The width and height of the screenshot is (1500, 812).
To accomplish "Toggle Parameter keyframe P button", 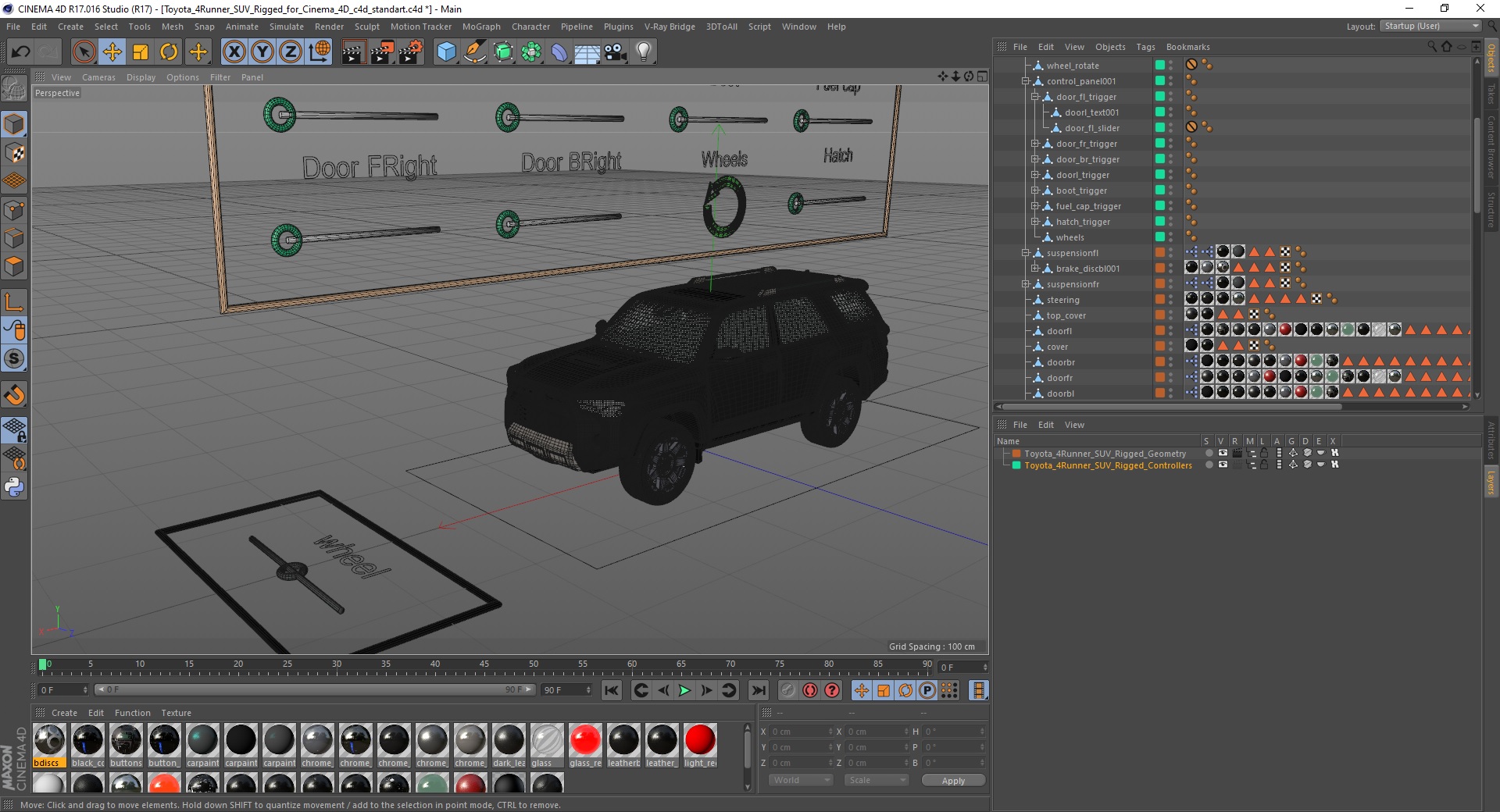I will coord(927,690).
